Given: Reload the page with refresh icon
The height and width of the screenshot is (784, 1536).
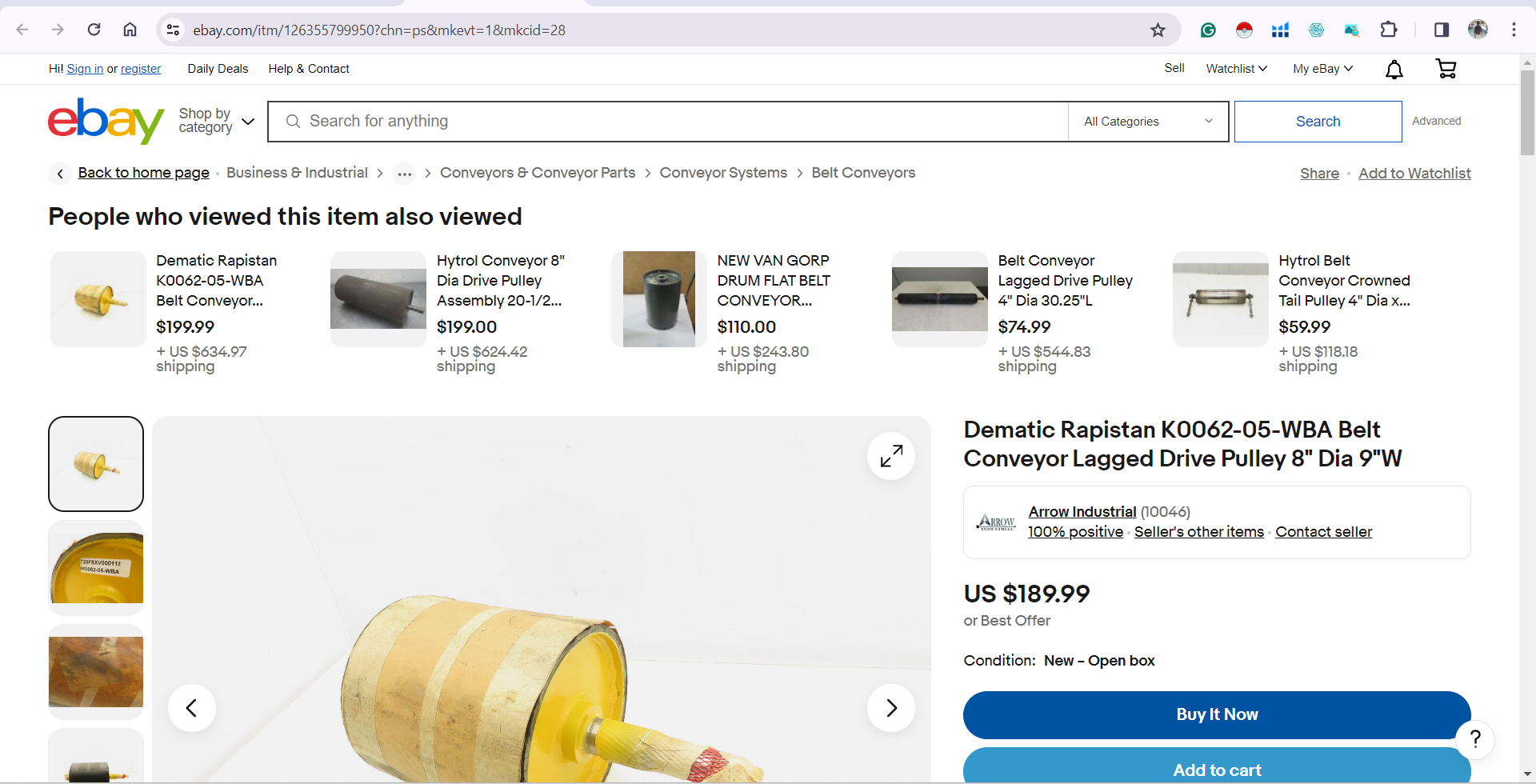Looking at the screenshot, I should click(94, 30).
